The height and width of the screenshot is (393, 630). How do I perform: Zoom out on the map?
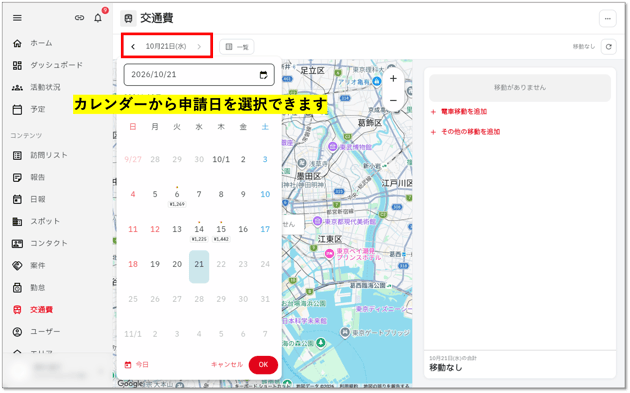[393, 100]
